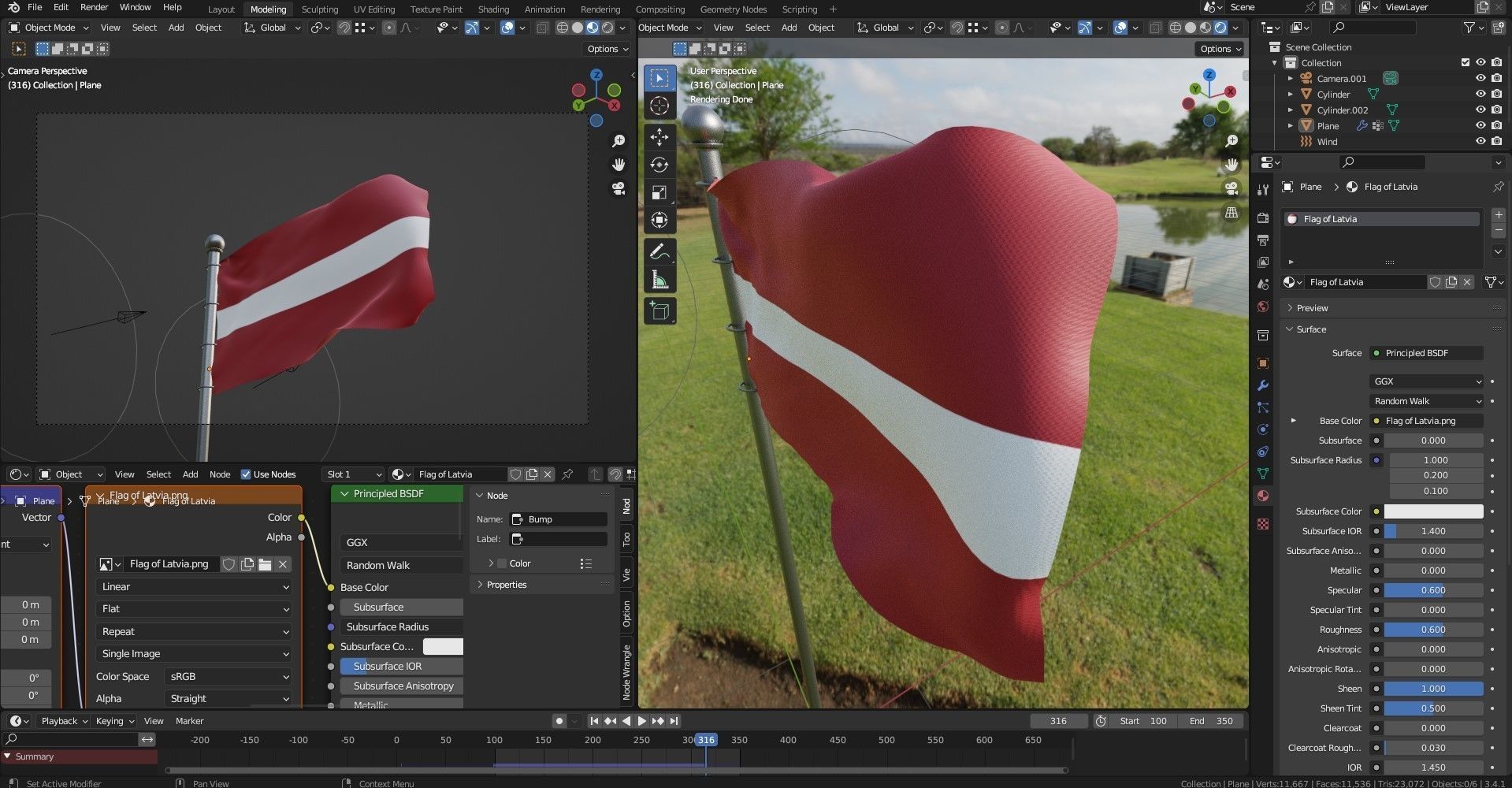Viewport: 1512px width, 788px height.
Task: Open the File menu
Action: coord(35,7)
